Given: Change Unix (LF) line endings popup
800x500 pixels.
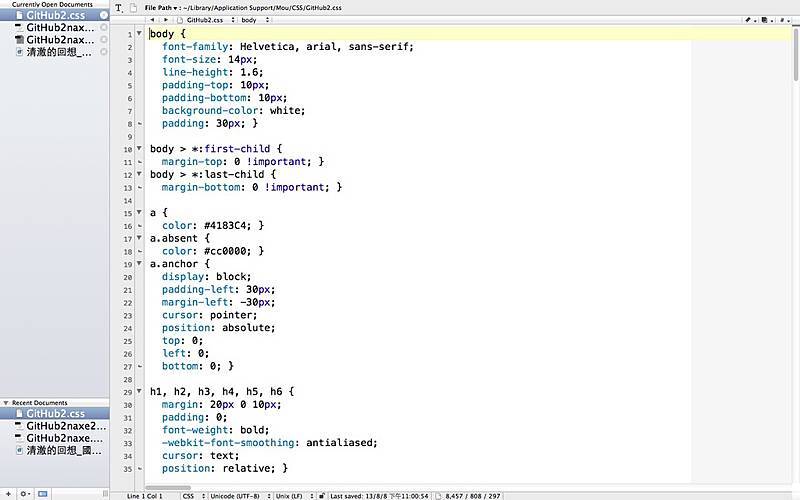Looking at the screenshot, I should (x=294, y=496).
